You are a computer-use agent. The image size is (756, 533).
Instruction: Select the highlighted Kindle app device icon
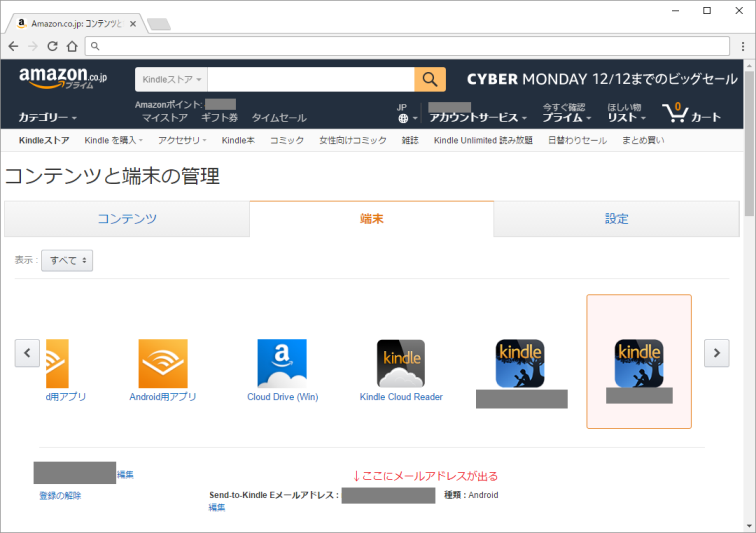coord(639,363)
